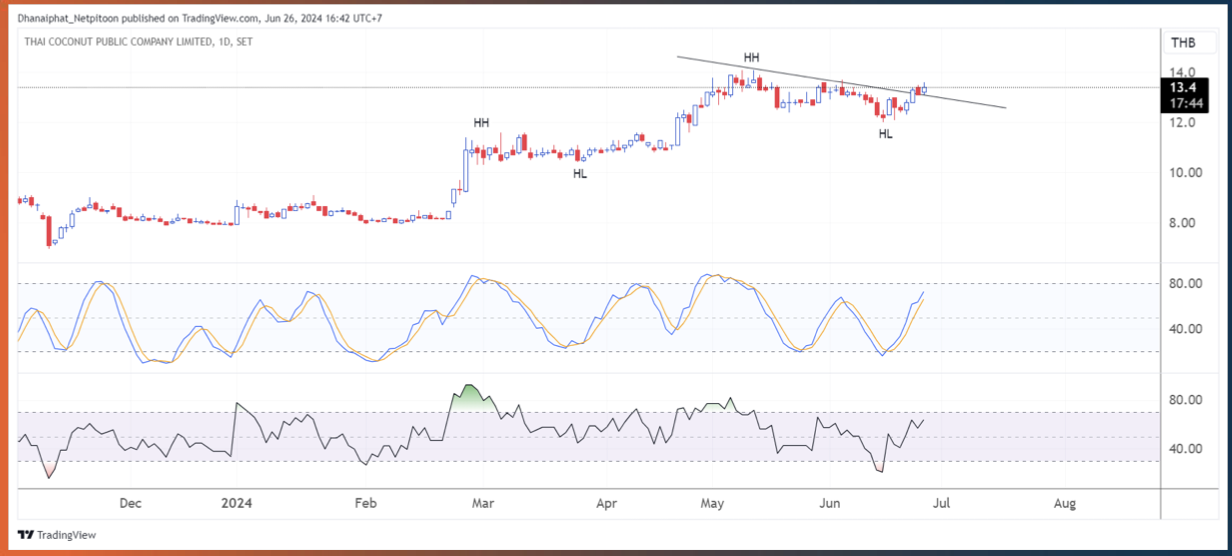Viewport: 1232px width, 556px height.
Task: Click the Jul label on time axis
Action: click(x=940, y=504)
